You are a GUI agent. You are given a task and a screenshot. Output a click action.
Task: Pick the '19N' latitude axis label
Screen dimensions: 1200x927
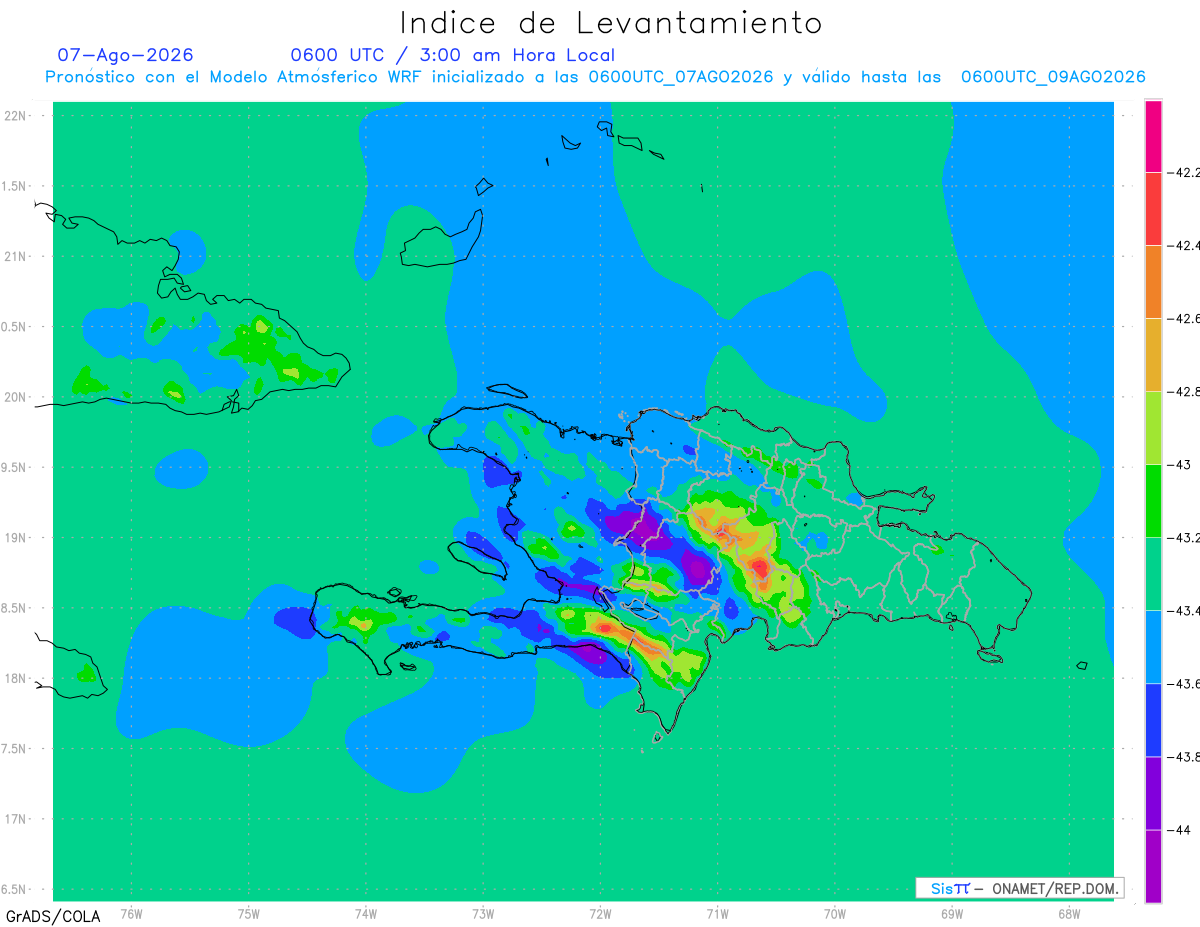click(x=16, y=537)
